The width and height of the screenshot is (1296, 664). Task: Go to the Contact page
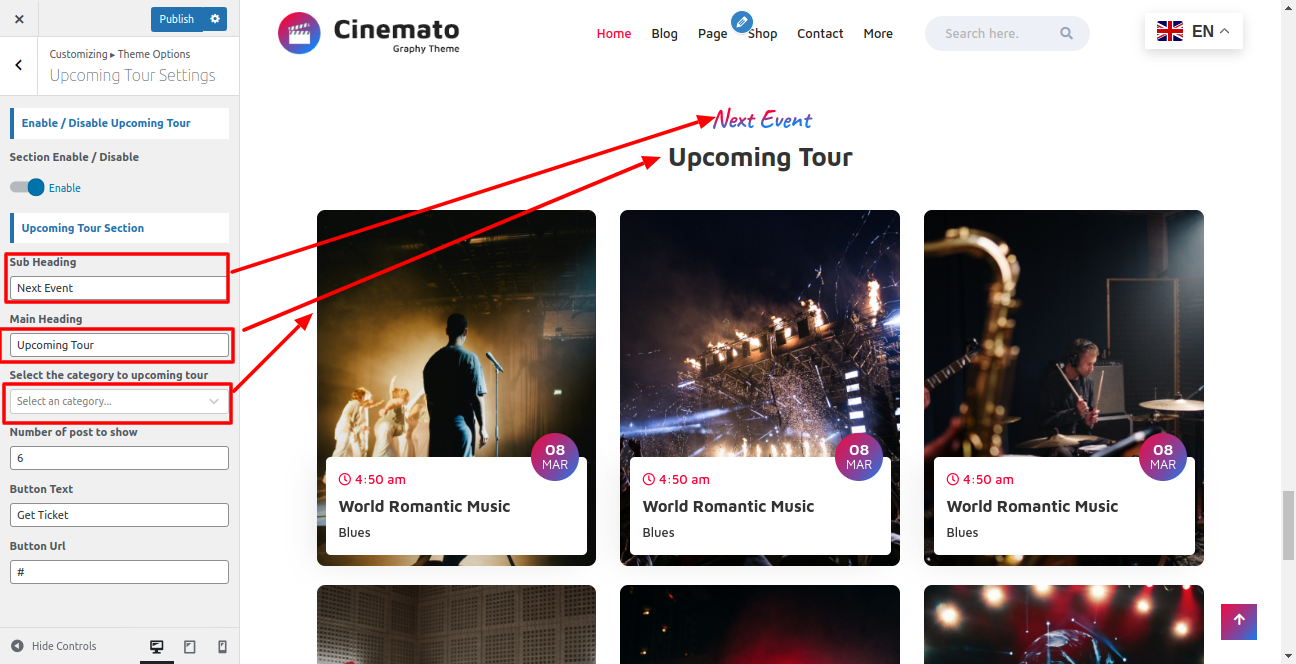(x=820, y=33)
